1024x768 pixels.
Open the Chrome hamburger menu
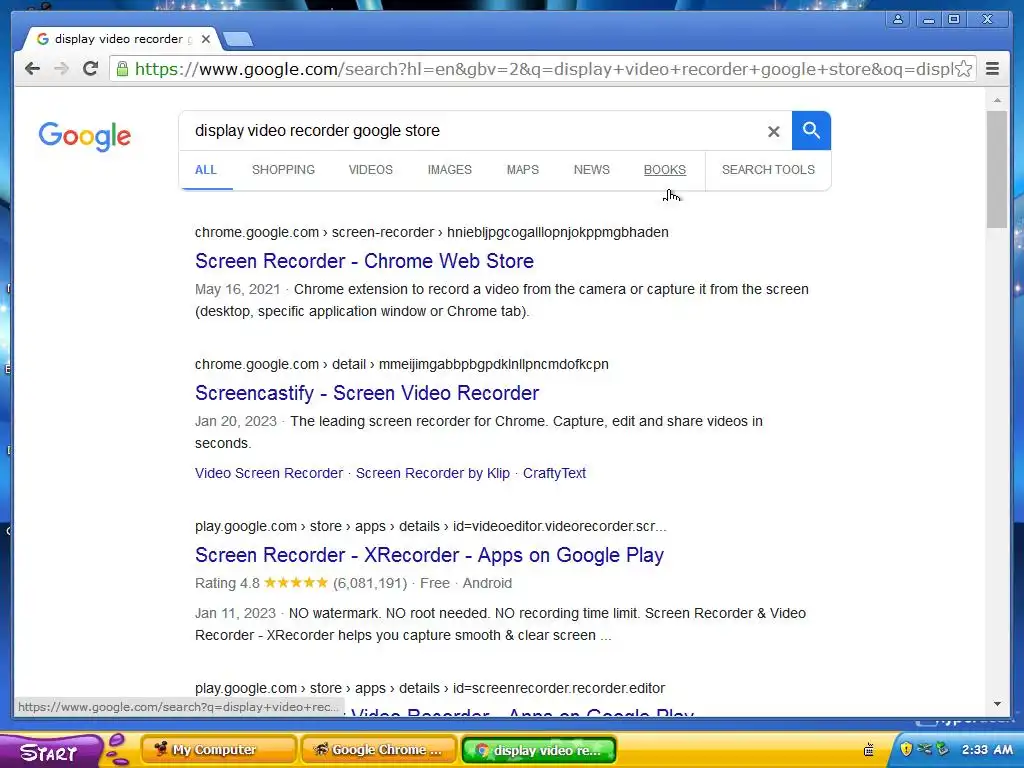993,69
